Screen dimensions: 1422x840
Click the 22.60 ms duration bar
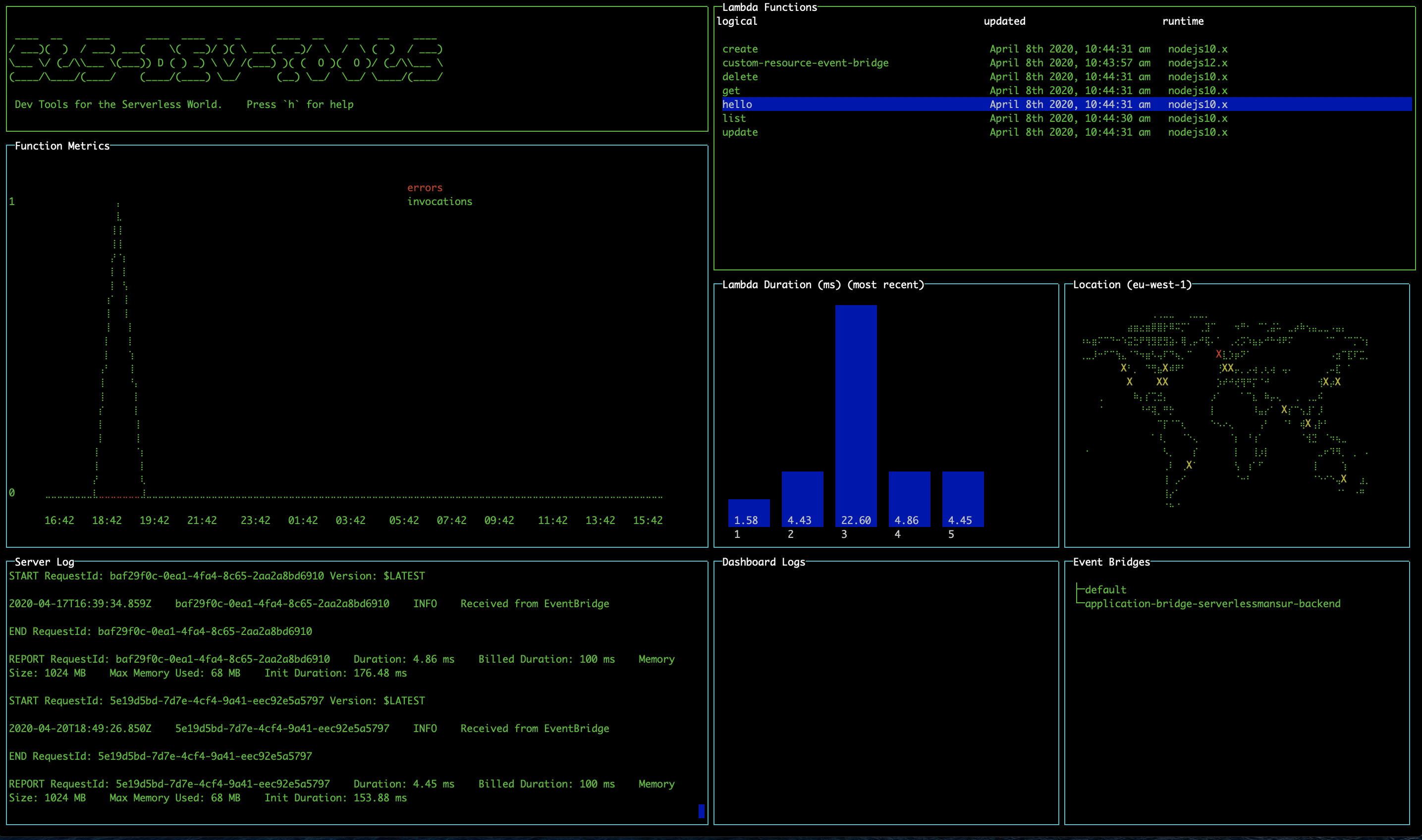pos(856,416)
